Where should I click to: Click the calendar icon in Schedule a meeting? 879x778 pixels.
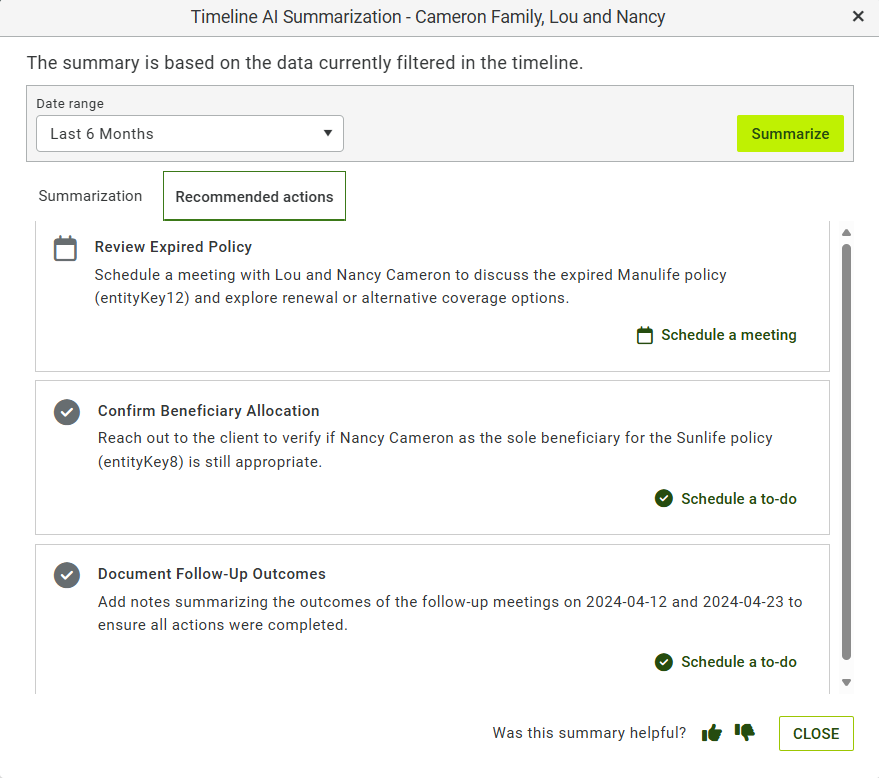point(645,335)
